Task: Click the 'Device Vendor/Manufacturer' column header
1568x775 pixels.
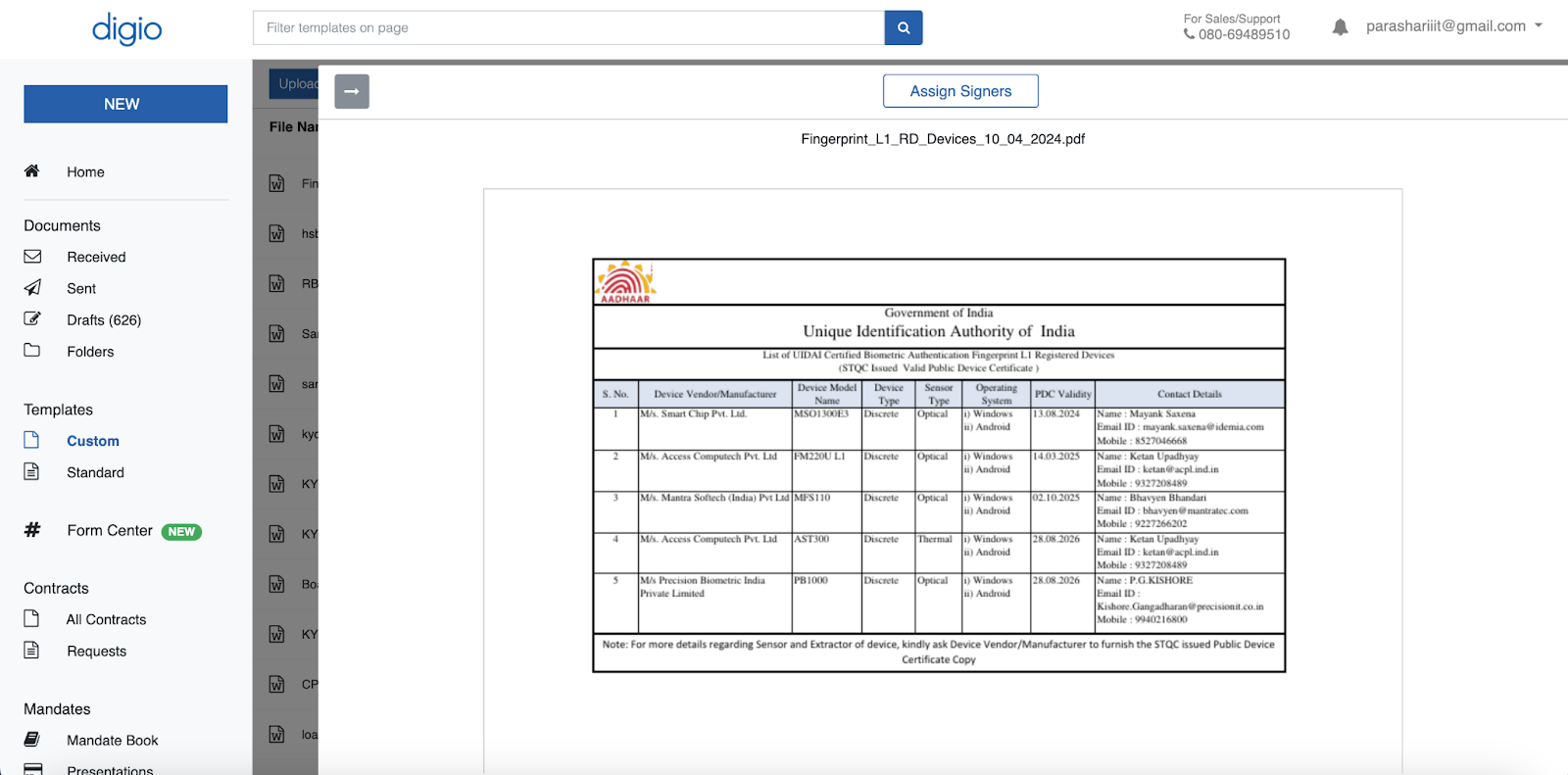Action: tap(715, 394)
